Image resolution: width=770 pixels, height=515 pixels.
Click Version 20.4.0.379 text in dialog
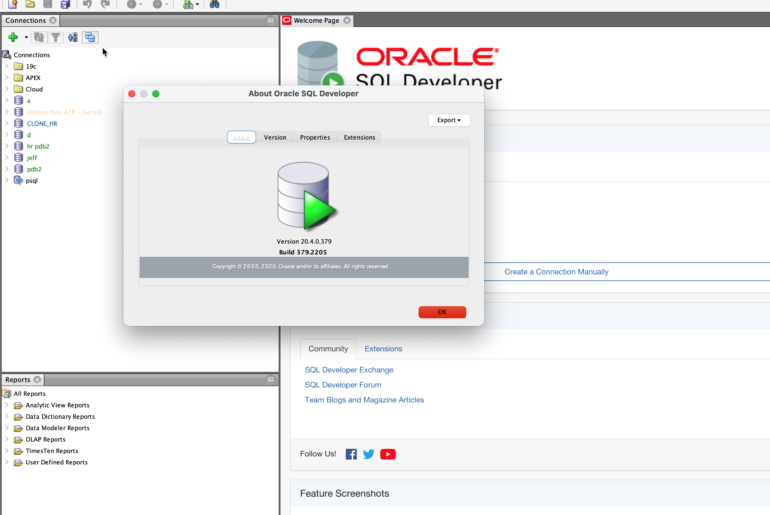[303, 242]
